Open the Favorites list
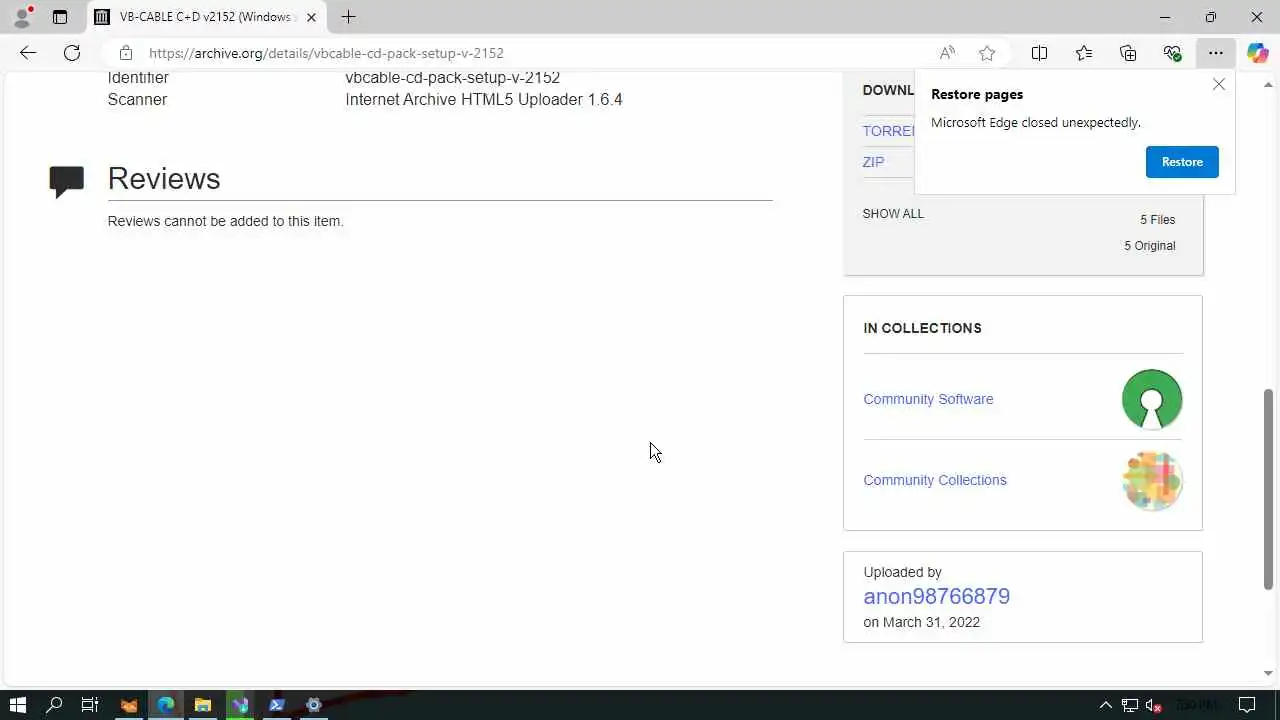The width and height of the screenshot is (1280, 720). 1084,53
